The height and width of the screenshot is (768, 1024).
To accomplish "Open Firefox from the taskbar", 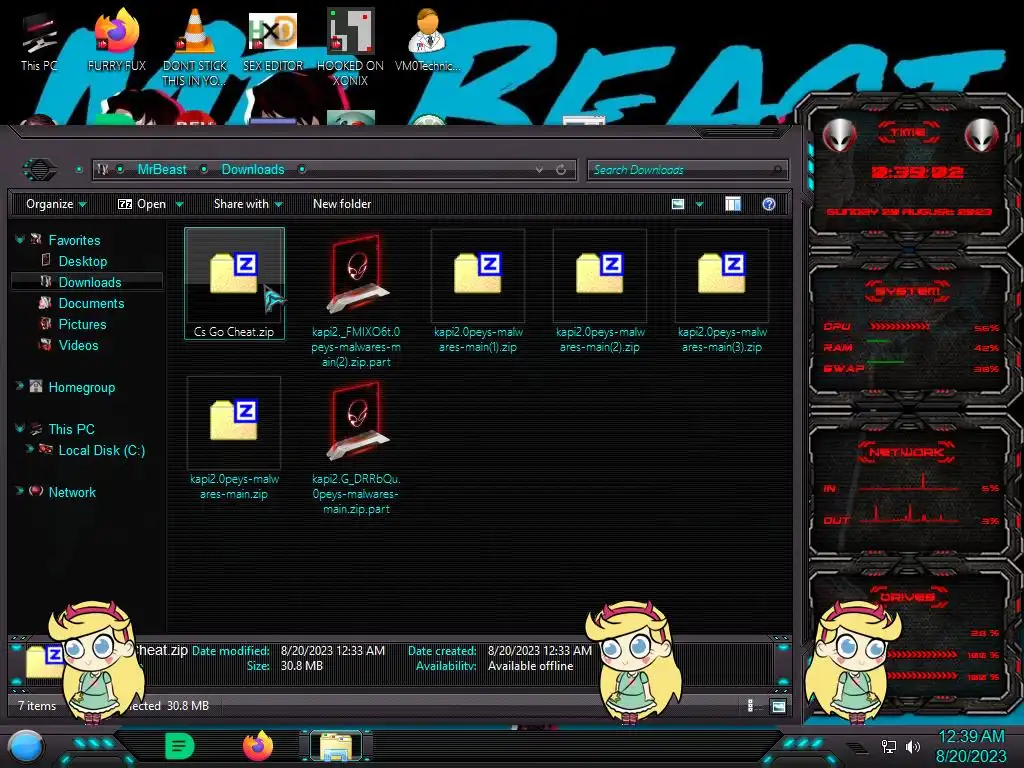I will pos(258,746).
